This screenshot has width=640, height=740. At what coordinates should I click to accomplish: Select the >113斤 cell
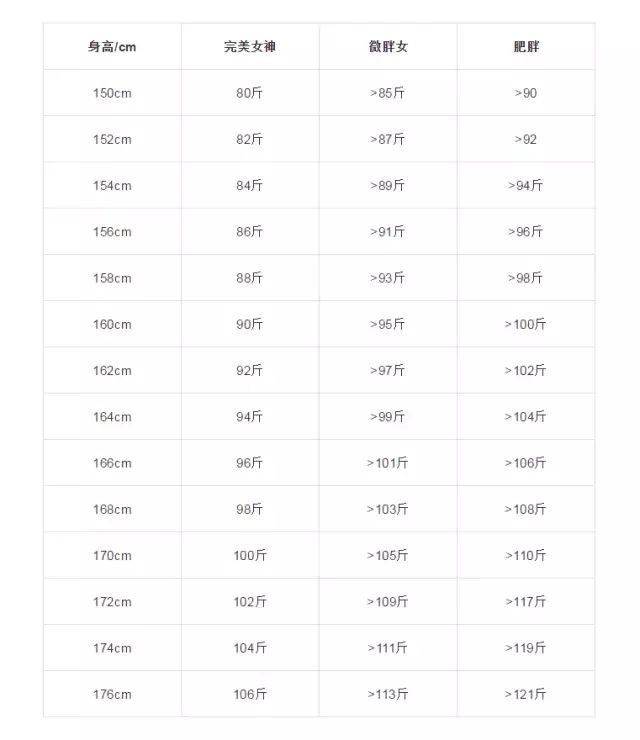pos(387,694)
